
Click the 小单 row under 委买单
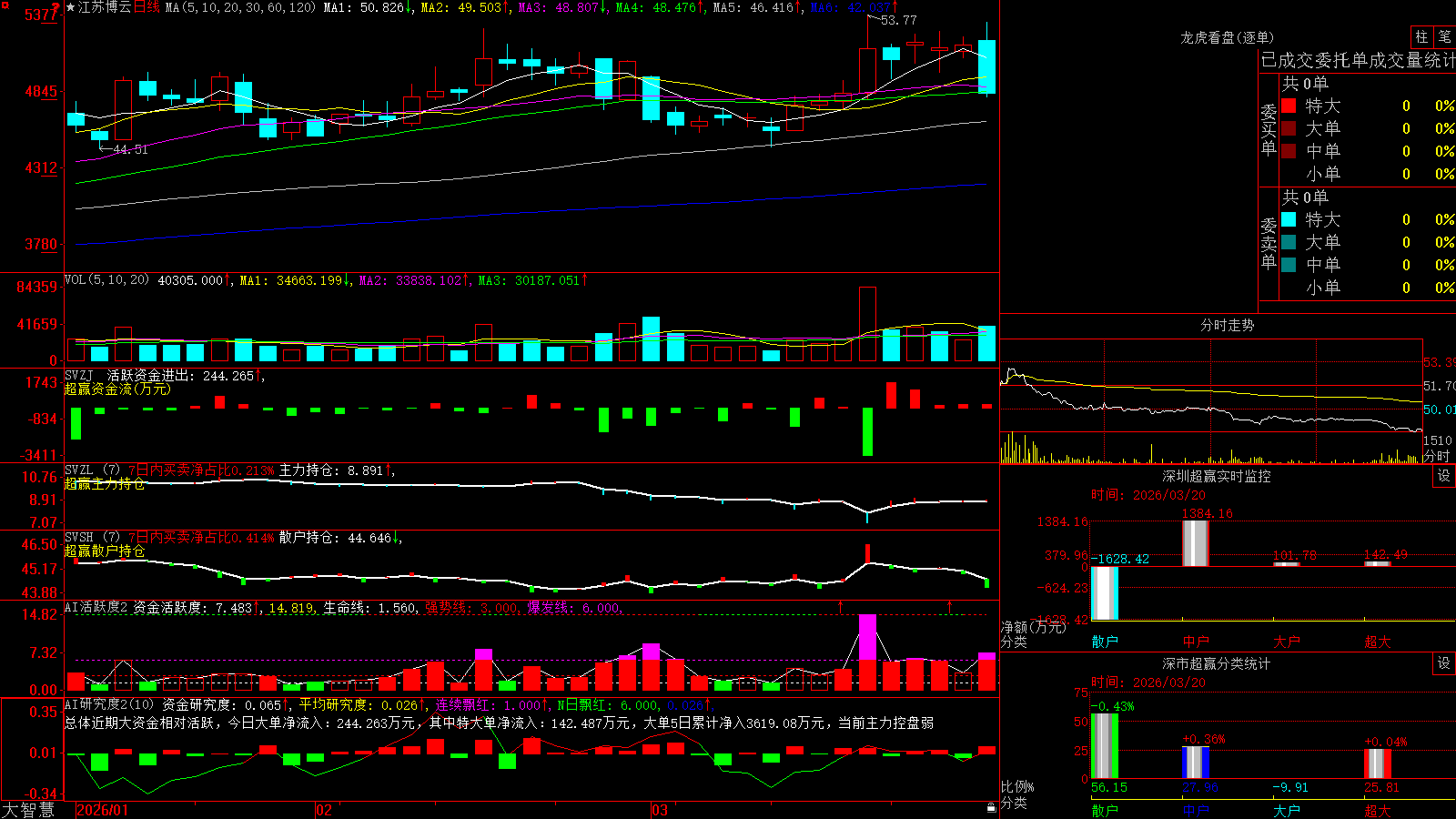(x=1368, y=174)
